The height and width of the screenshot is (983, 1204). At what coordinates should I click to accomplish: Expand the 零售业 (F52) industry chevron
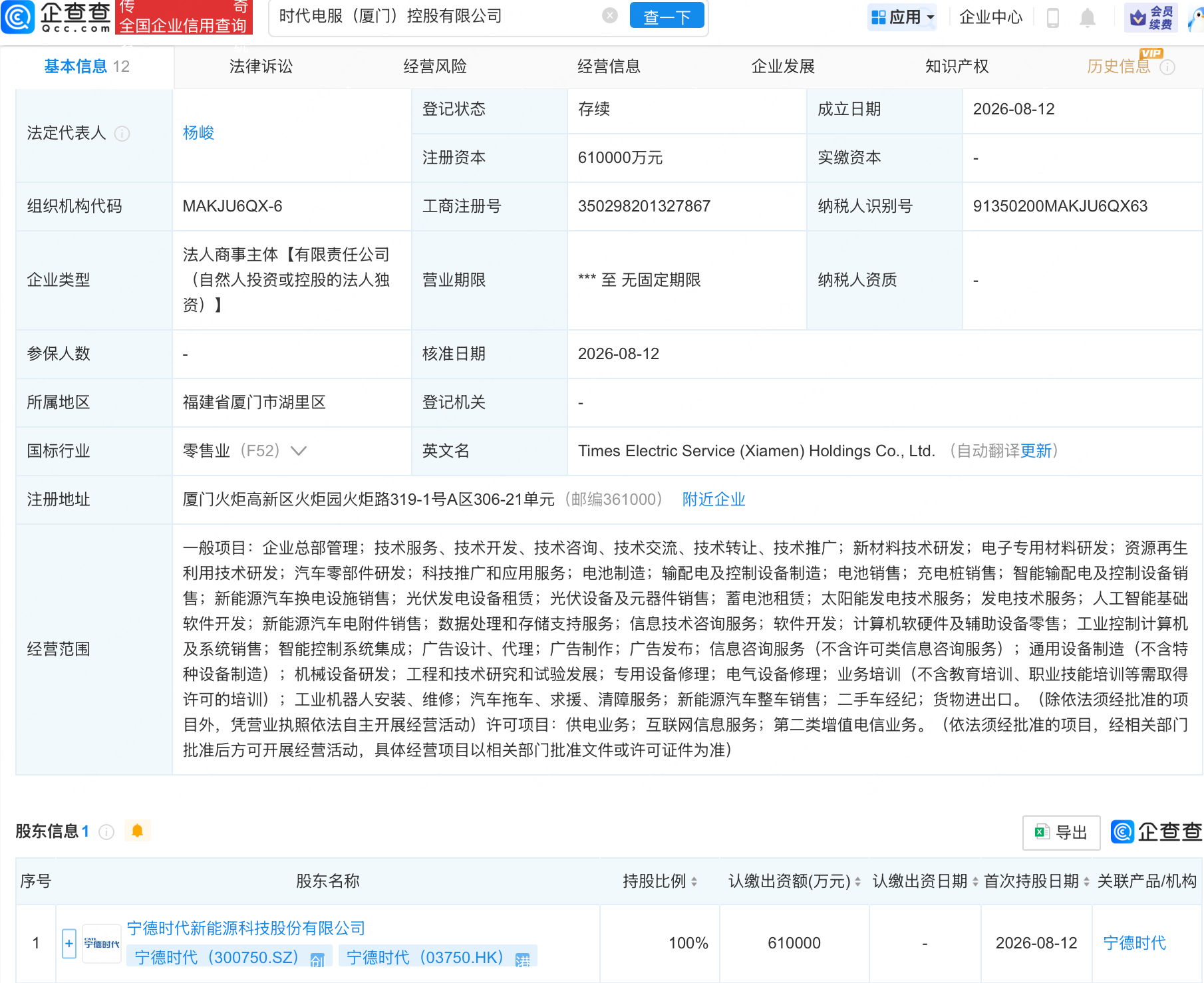(299, 451)
